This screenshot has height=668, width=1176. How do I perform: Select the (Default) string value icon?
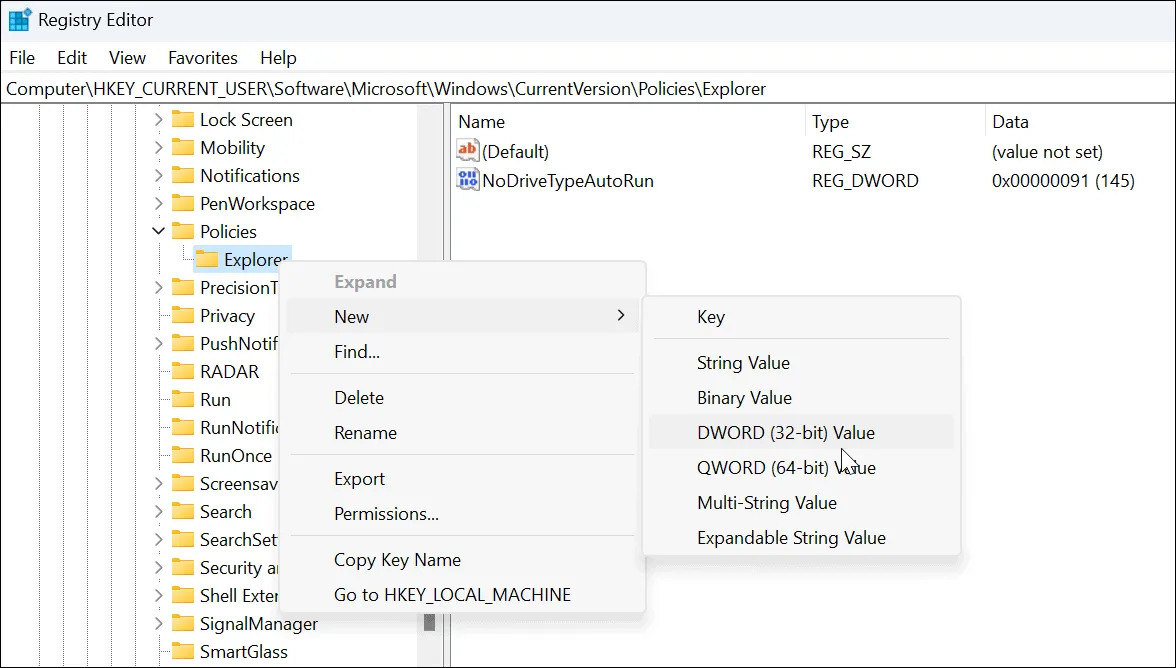coord(467,151)
